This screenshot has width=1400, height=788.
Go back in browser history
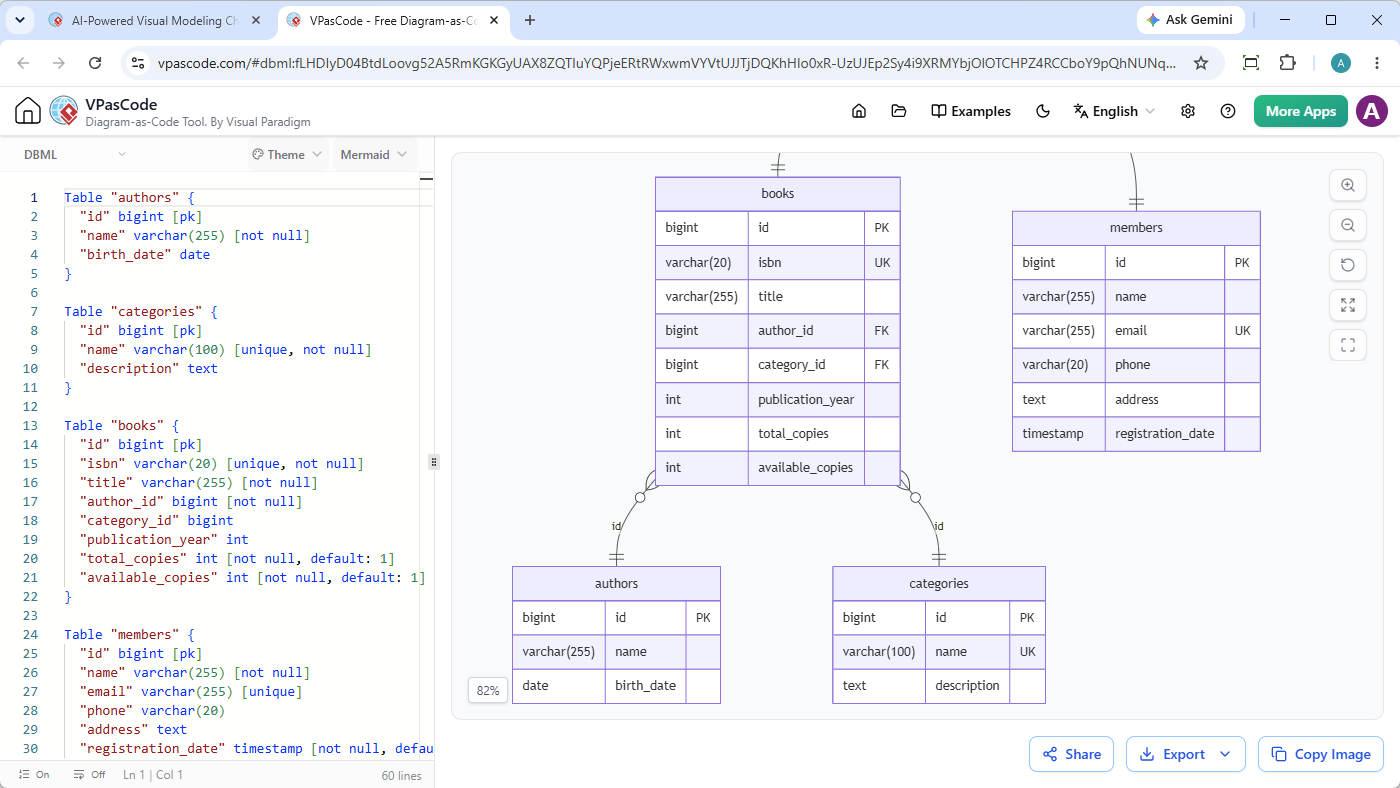23,62
